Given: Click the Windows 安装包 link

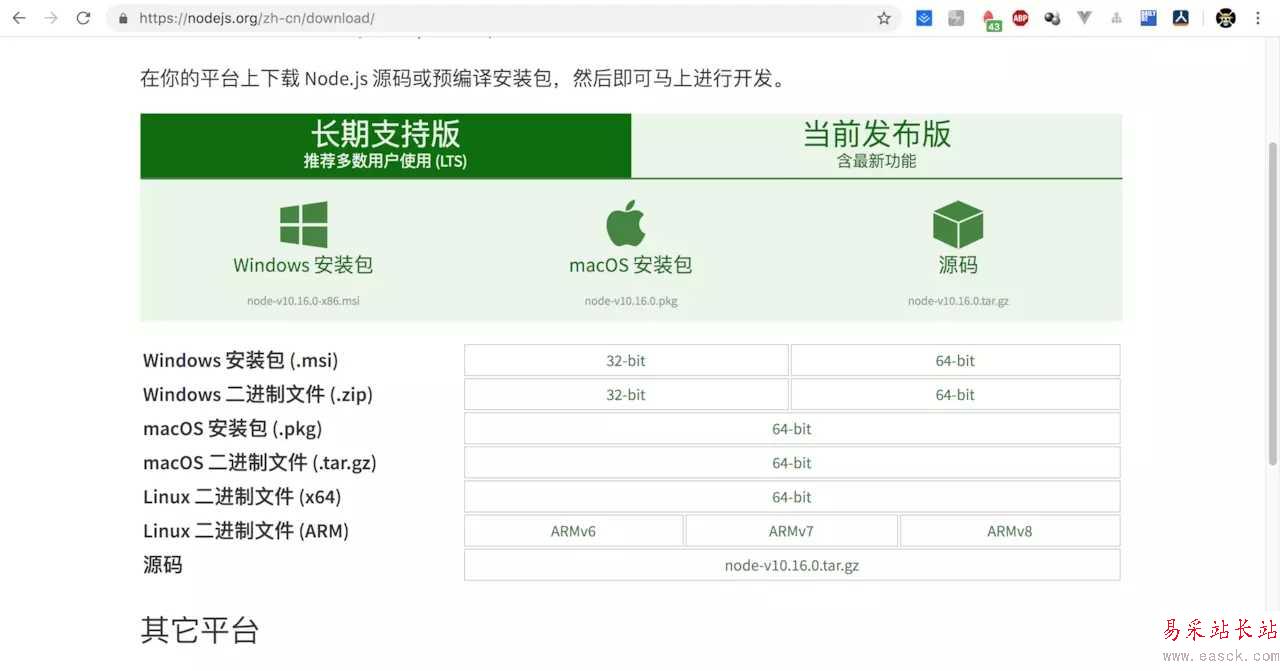Looking at the screenshot, I should click(x=303, y=265).
